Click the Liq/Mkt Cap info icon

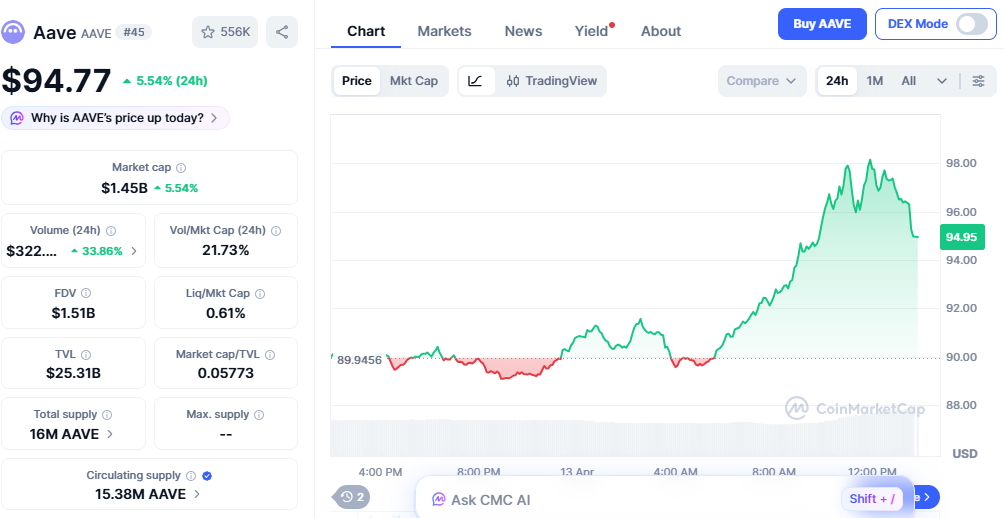260,294
